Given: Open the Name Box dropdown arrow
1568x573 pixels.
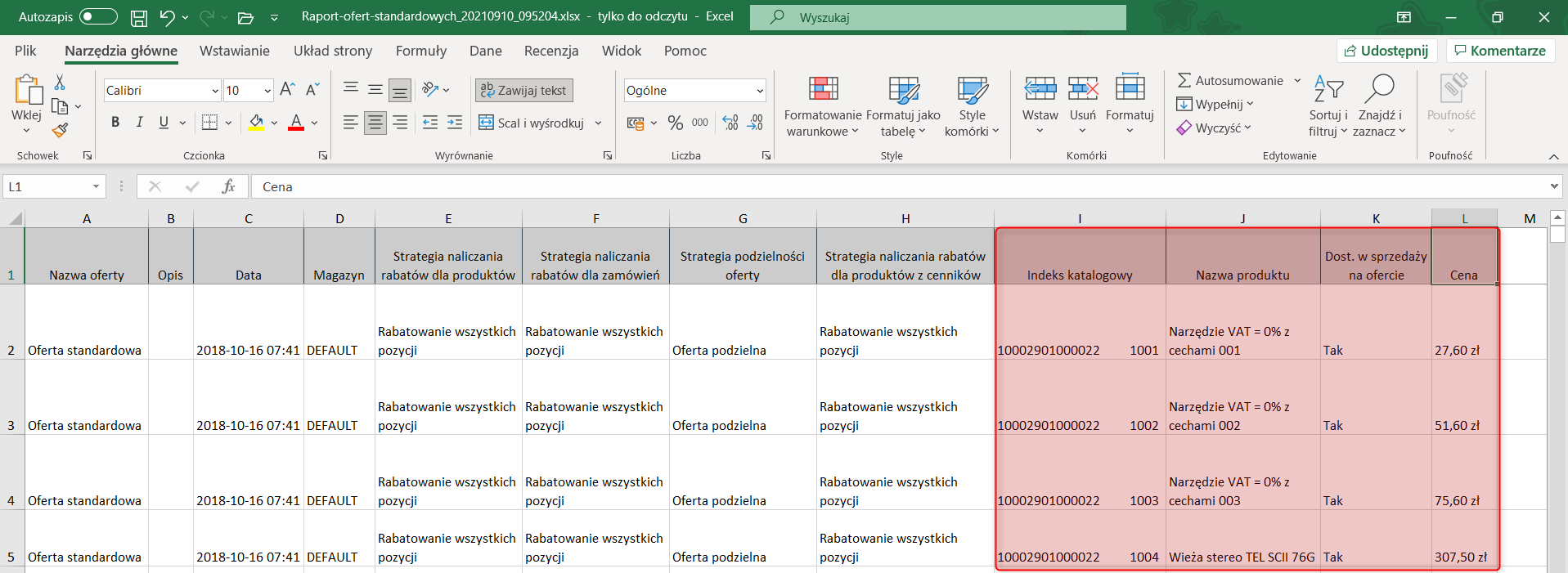Looking at the screenshot, I should [96, 187].
